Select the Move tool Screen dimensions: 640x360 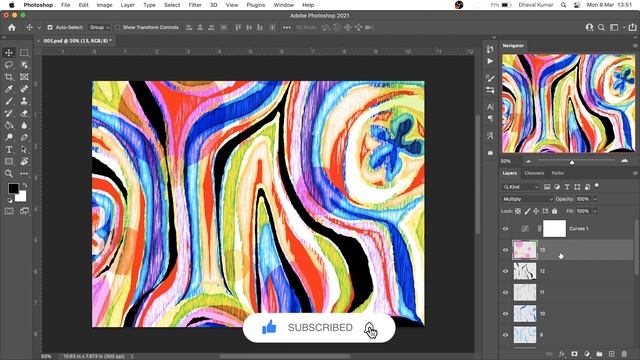9,53
